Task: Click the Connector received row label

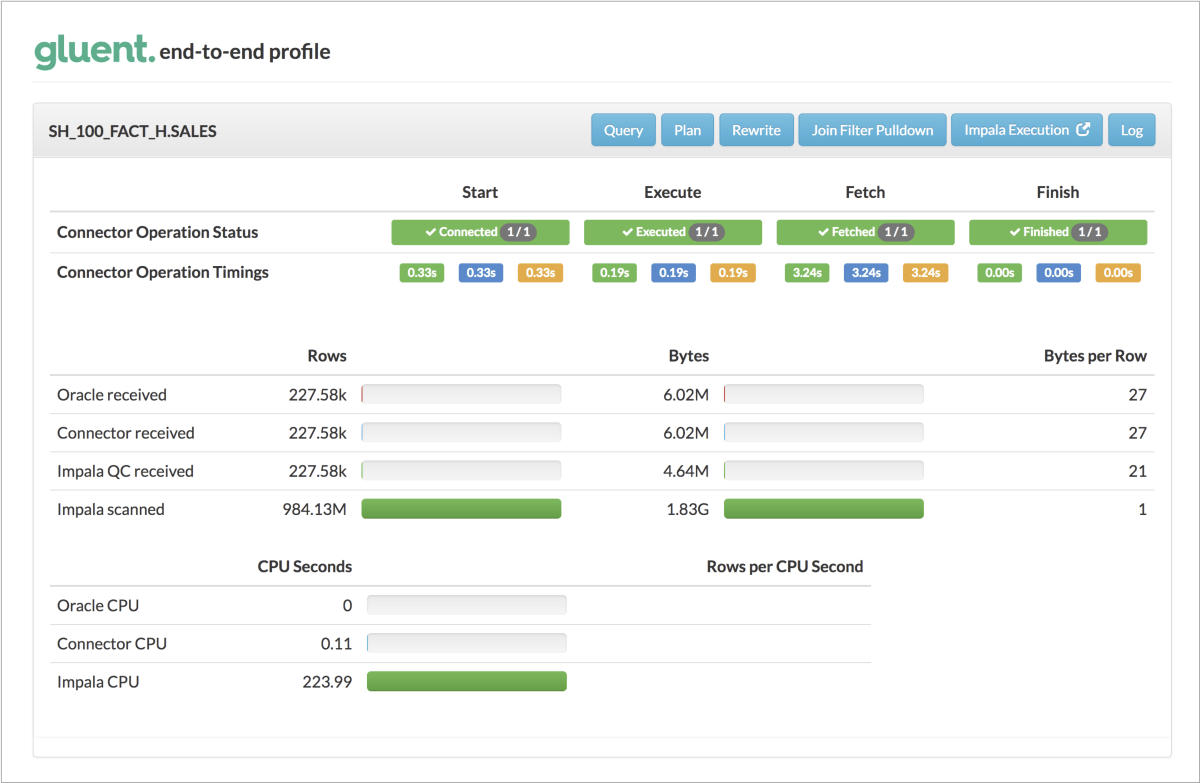Action: point(126,433)
